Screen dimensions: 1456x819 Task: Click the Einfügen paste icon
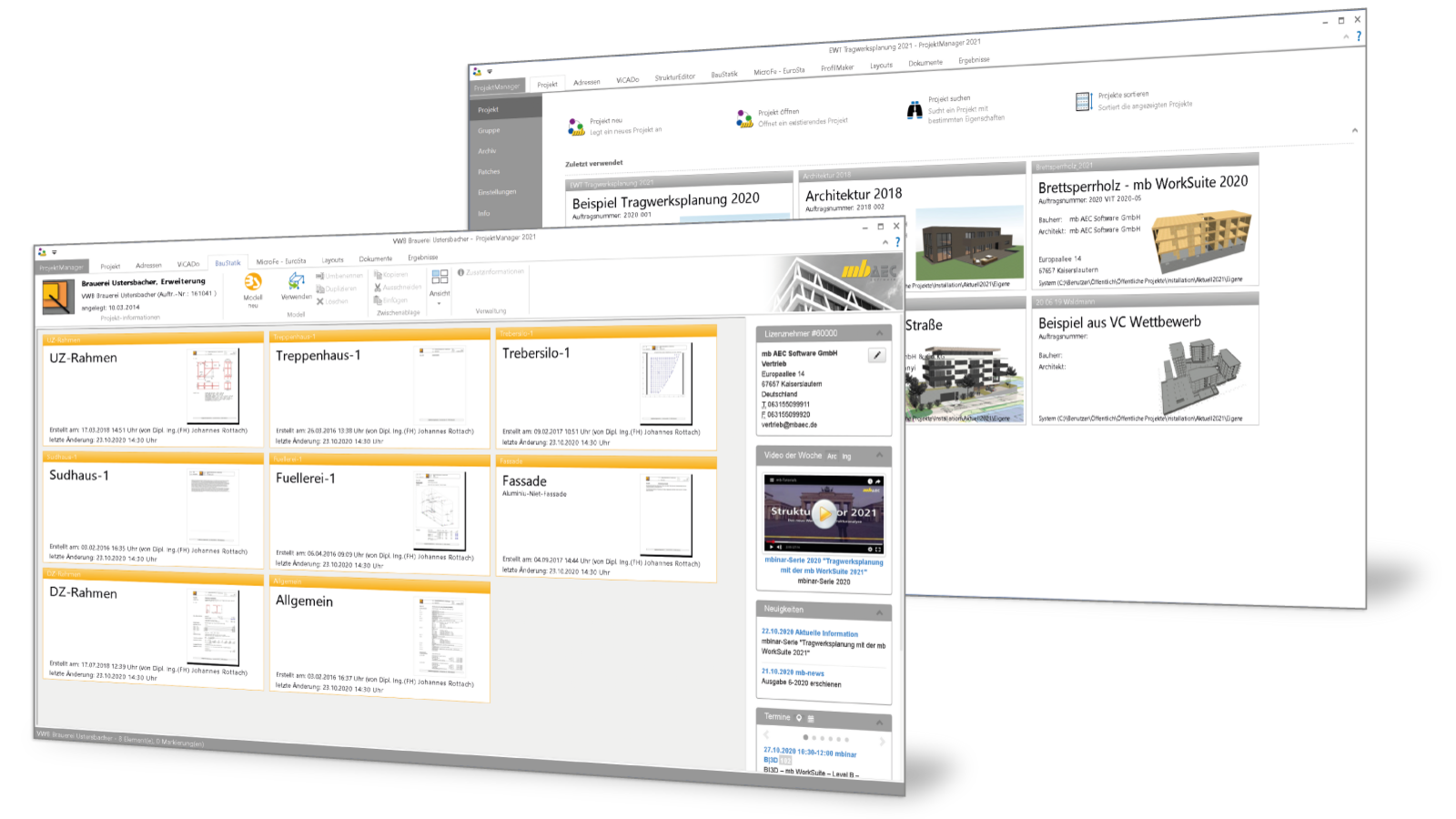click(x=378, y=299)
